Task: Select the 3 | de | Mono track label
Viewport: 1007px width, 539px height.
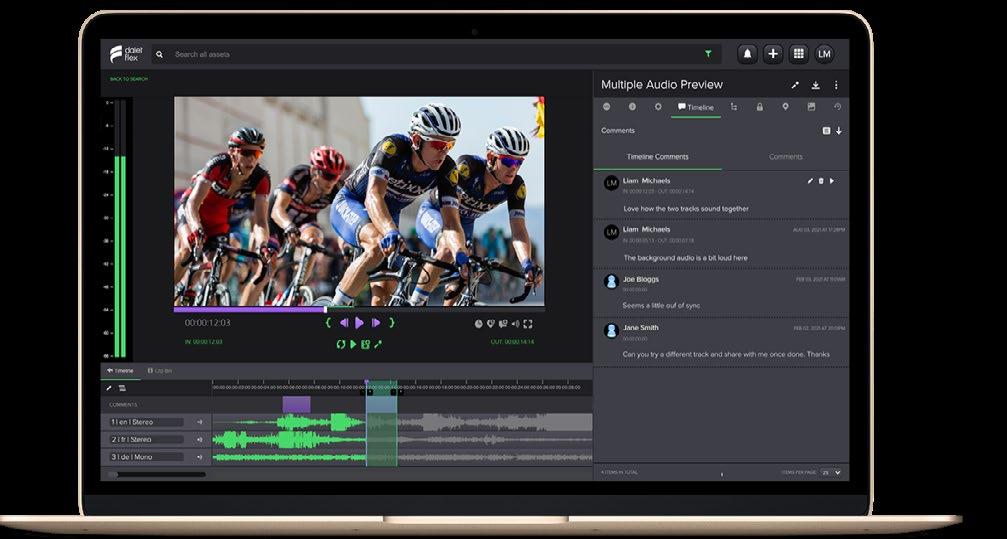Action: click(146, 457)
